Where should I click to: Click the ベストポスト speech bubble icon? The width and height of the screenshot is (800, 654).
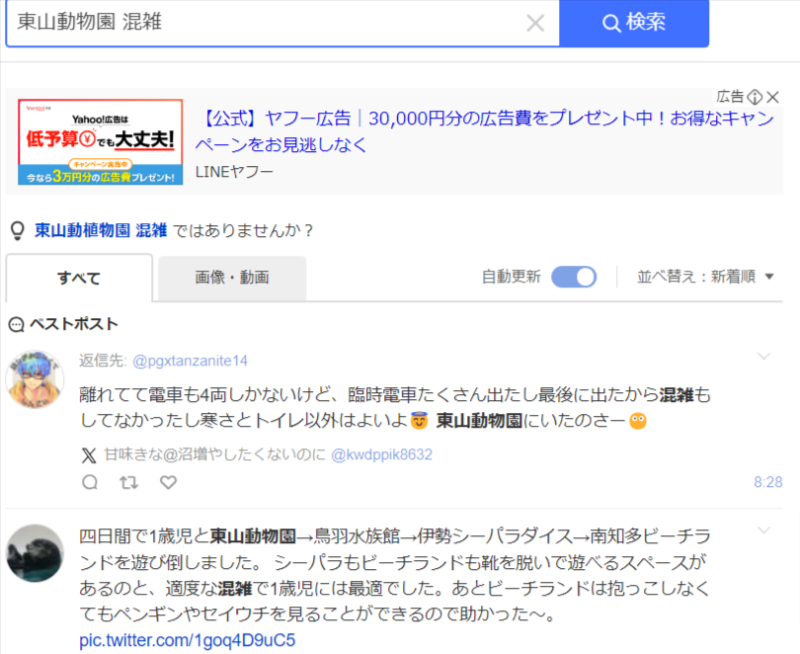pos(16,324)
